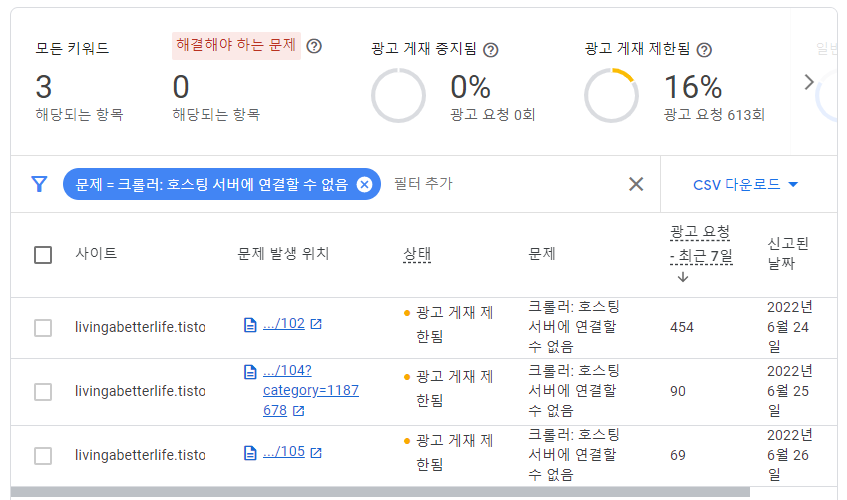Open the .../105 page link
The width and height of the screenshot is (847, 500).
pyautogui.click(x=284, y=451)
